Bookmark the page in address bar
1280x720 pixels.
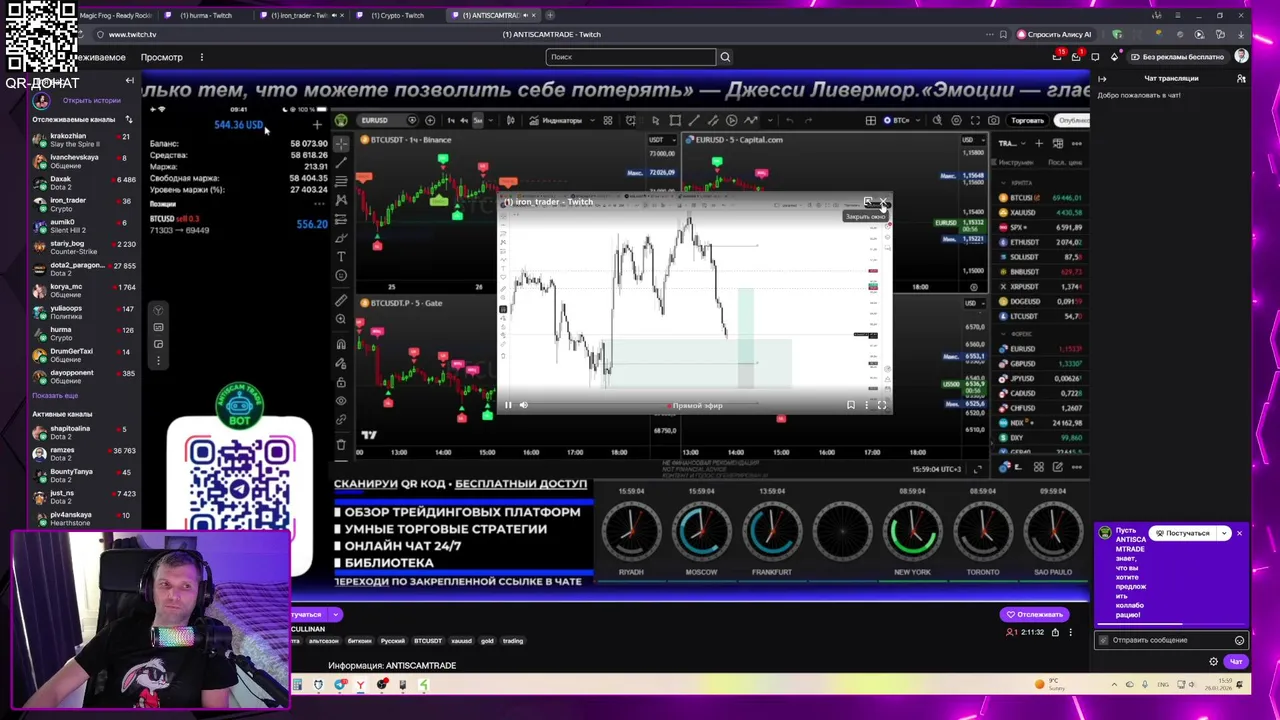click(x=1003, y=34)
